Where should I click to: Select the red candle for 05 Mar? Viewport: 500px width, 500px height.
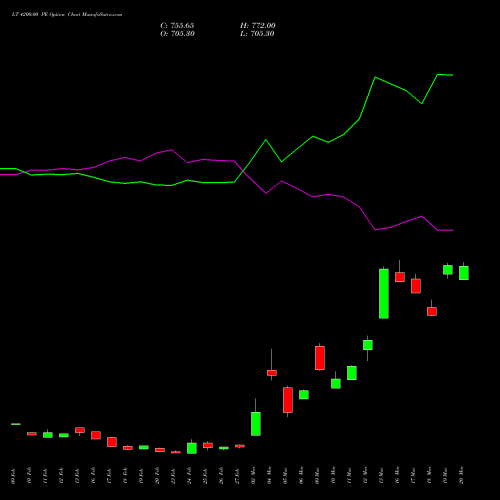[x=288, y=400]
